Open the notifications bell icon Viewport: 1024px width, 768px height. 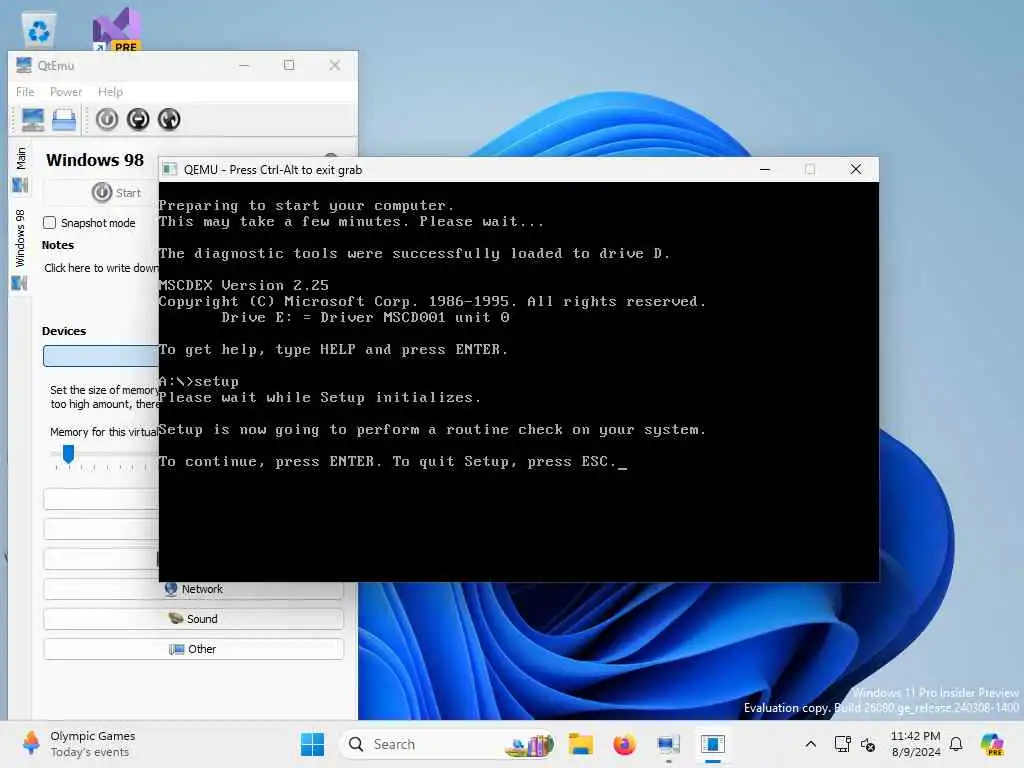(x=956, y=744)
